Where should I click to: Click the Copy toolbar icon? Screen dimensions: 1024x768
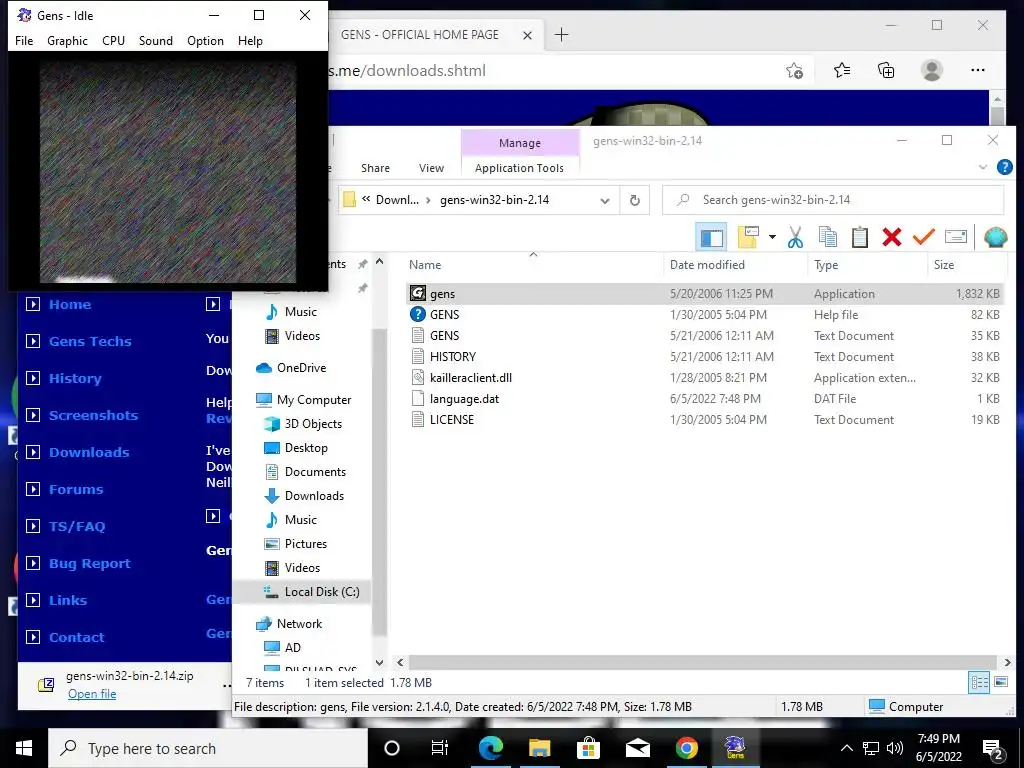point(827,237)
